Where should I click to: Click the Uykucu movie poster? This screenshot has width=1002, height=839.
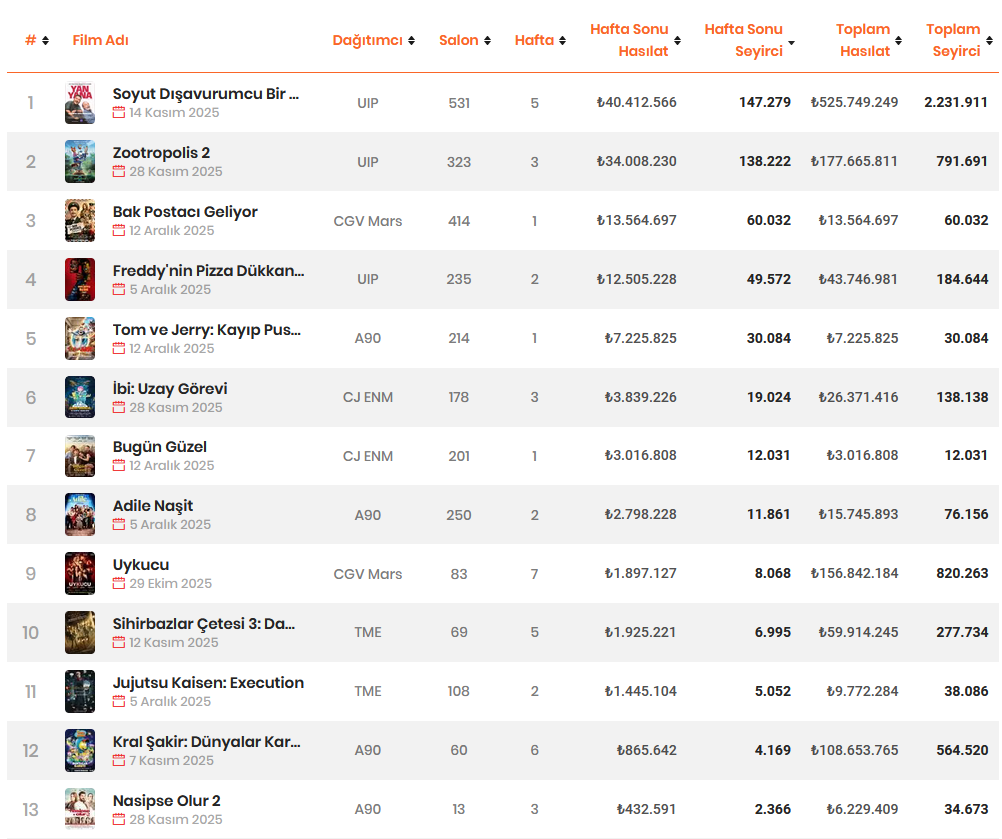coord(80,574)
